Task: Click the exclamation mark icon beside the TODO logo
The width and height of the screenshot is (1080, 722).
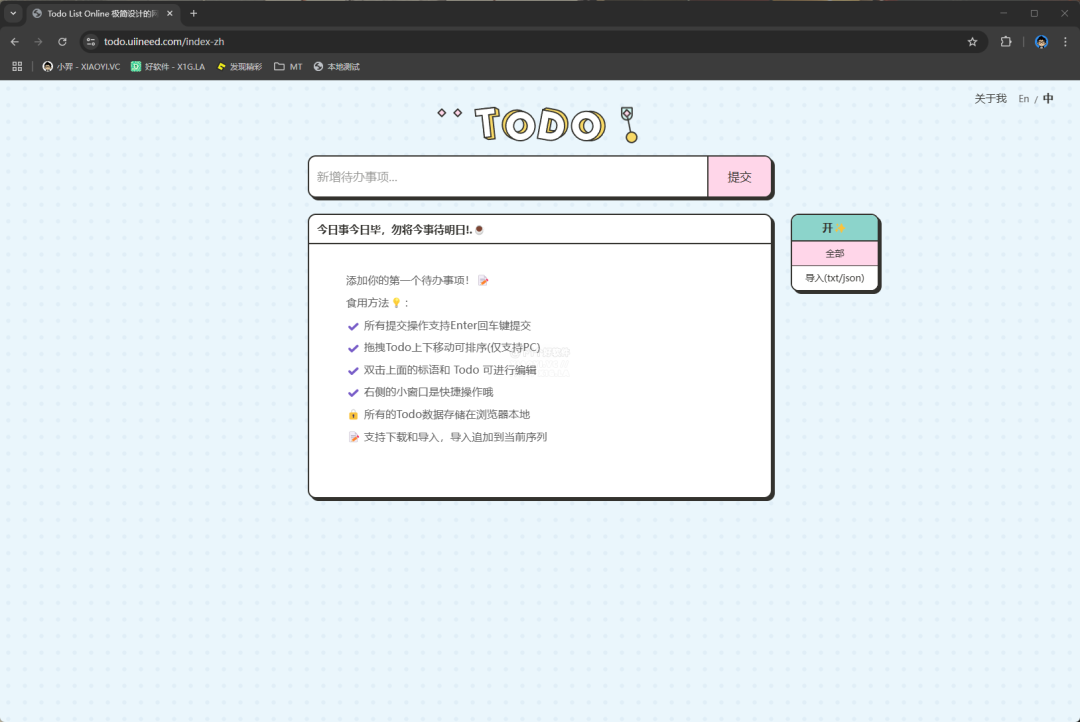Action: tap(629, 125)
